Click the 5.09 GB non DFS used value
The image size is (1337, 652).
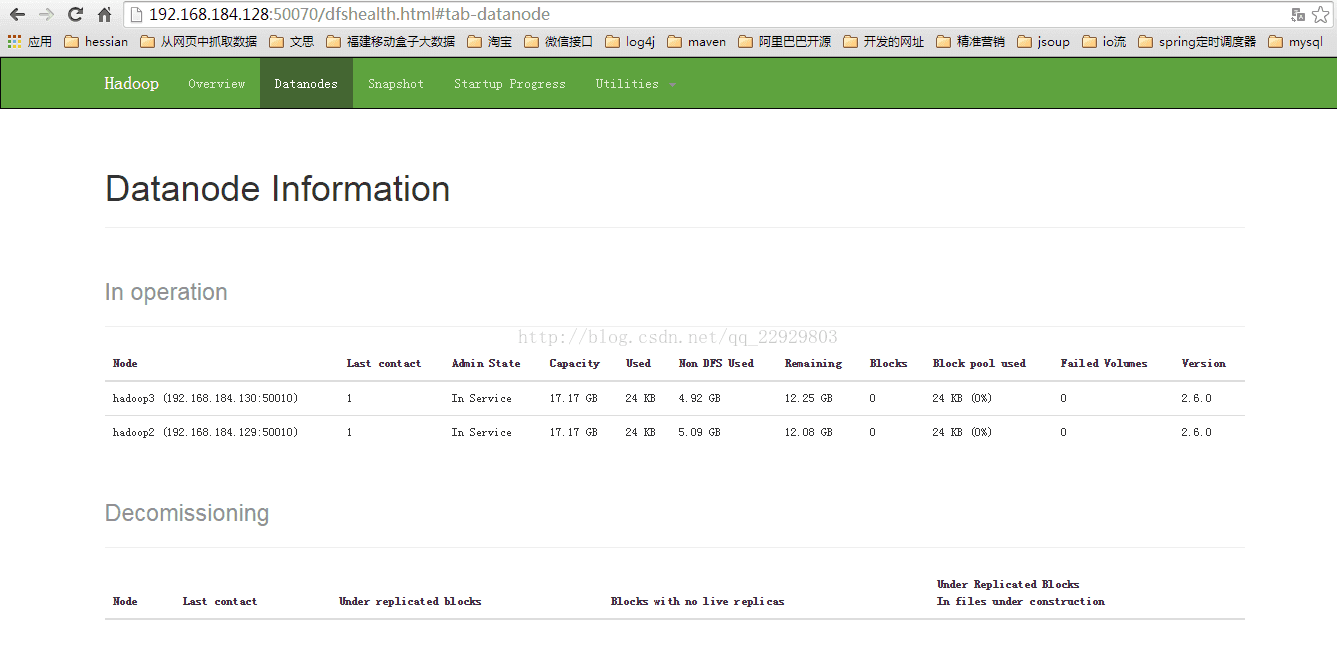(699, 432)
